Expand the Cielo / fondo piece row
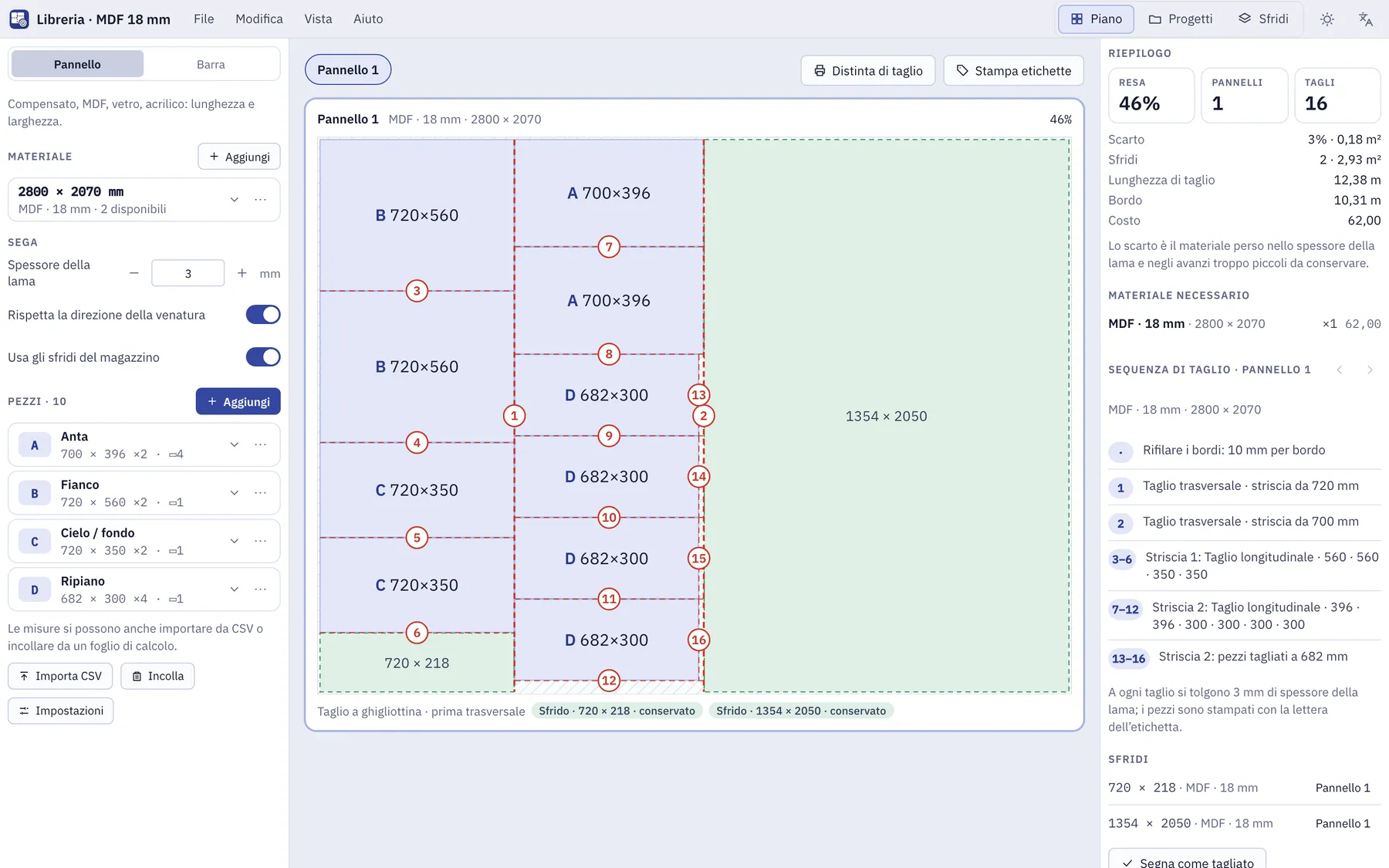The image size is (1389, 868). [234, 541]
